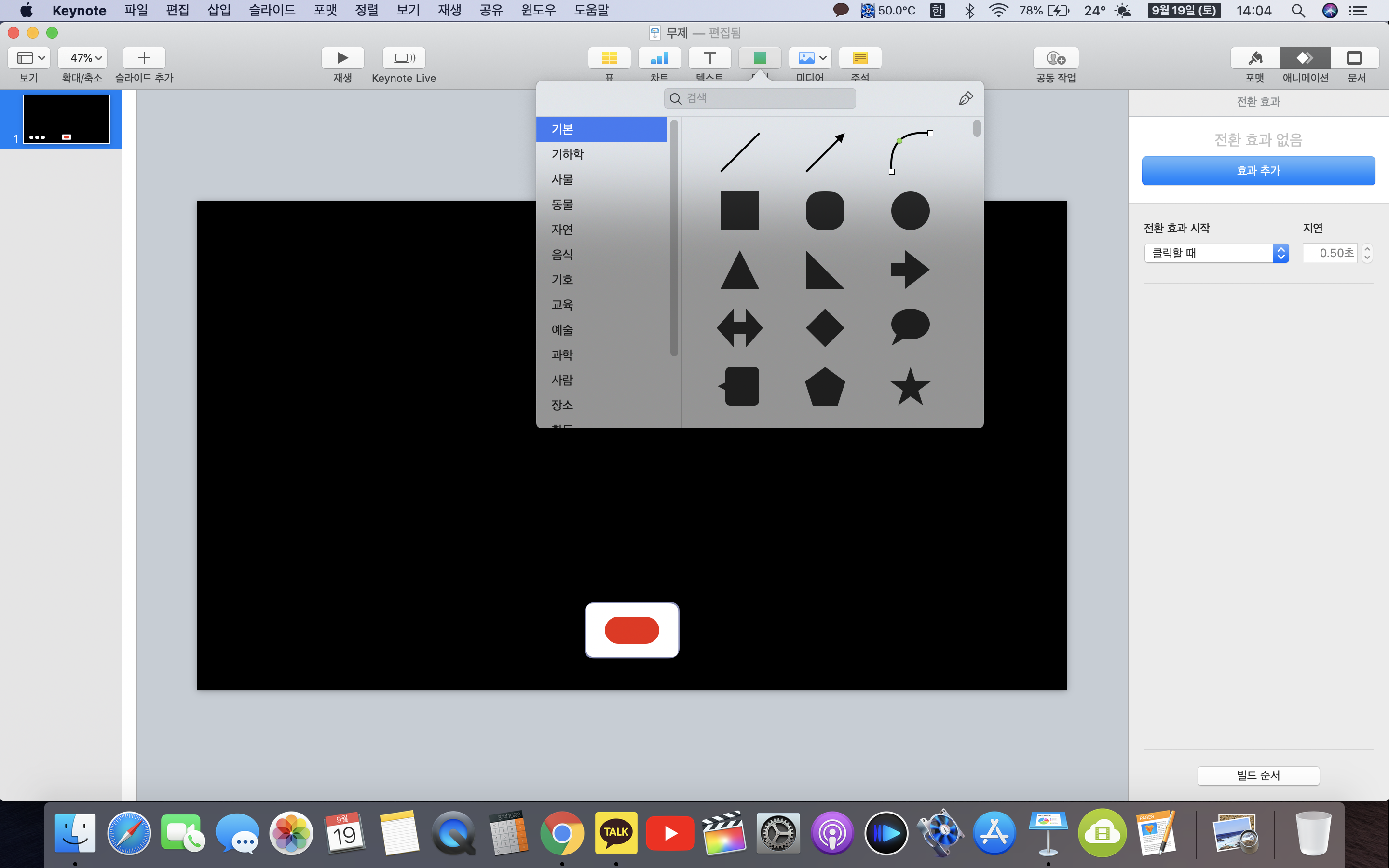1389x868 pixels.
Task: Click the 지연 delay stepper arrows
Action: tap(1367, 253)
